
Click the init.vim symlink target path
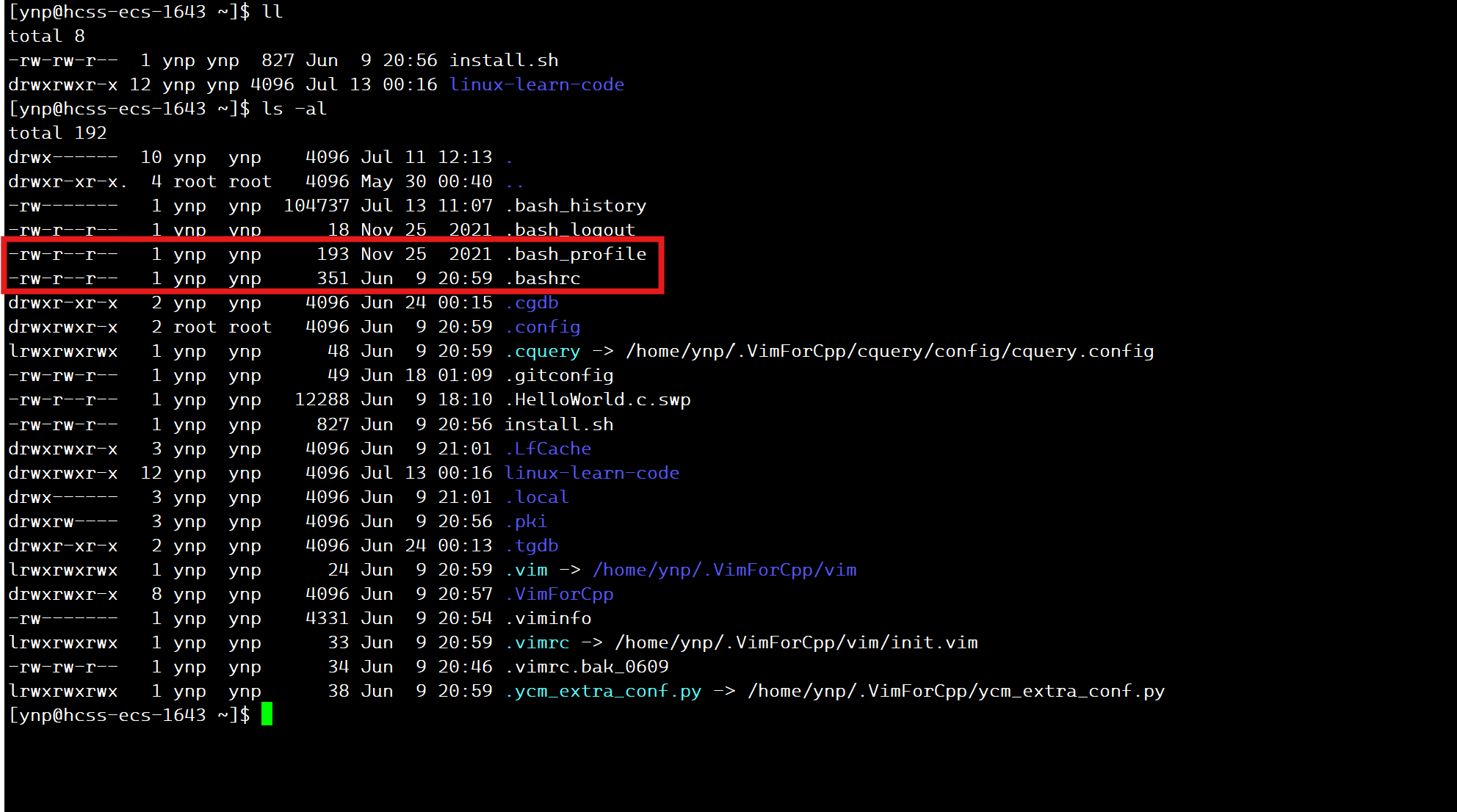point(797,643)
